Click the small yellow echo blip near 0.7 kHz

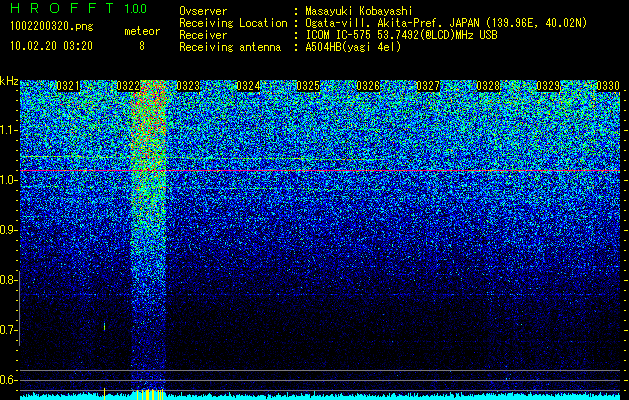point(104,327)
